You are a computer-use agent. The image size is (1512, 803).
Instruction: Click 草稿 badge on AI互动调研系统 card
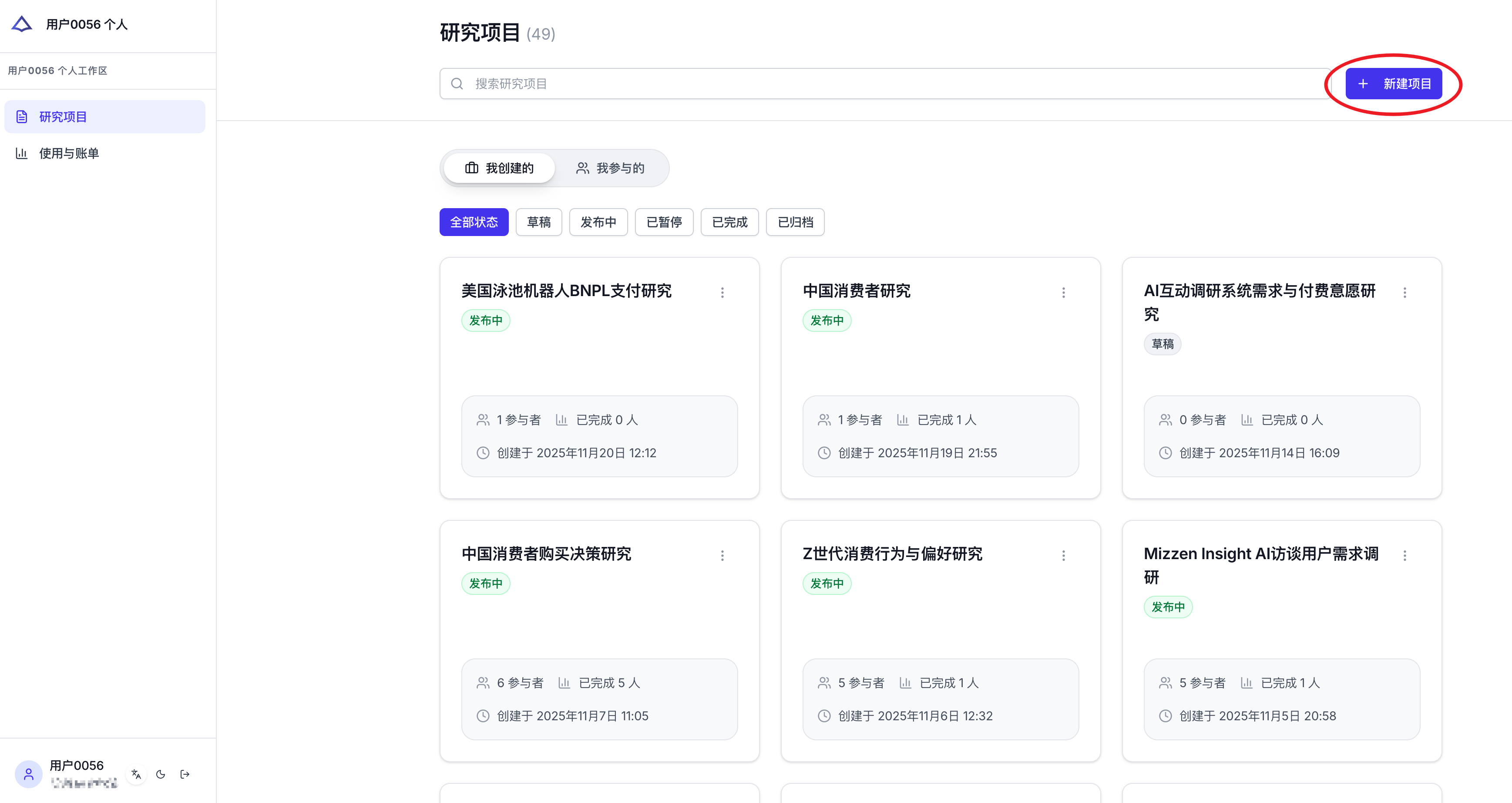point(1162,344)
